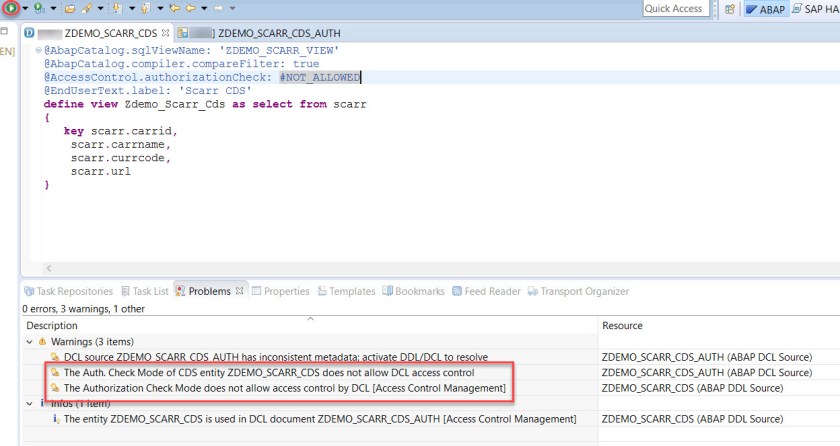Click the key scarr.carrid field line

pos(121,131)
